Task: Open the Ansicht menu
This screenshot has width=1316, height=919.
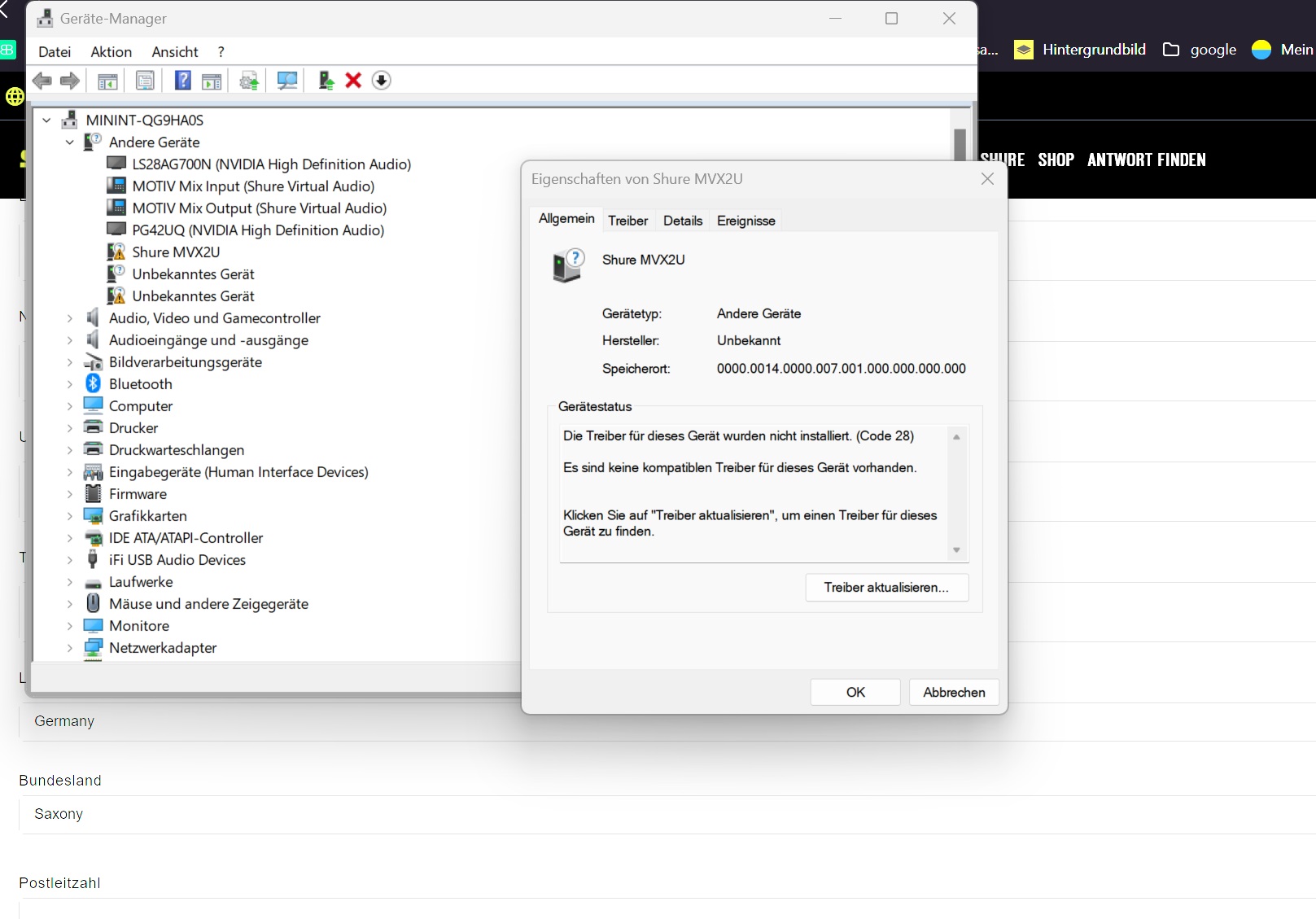Action: tap(175, 52)
